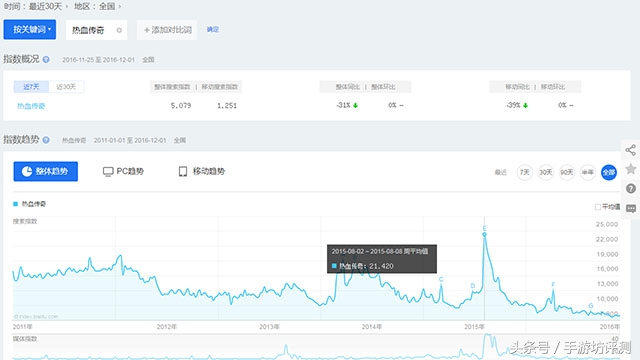Select the 全部 range button
This screenshot has height=360, width=640.
point(609,172)
